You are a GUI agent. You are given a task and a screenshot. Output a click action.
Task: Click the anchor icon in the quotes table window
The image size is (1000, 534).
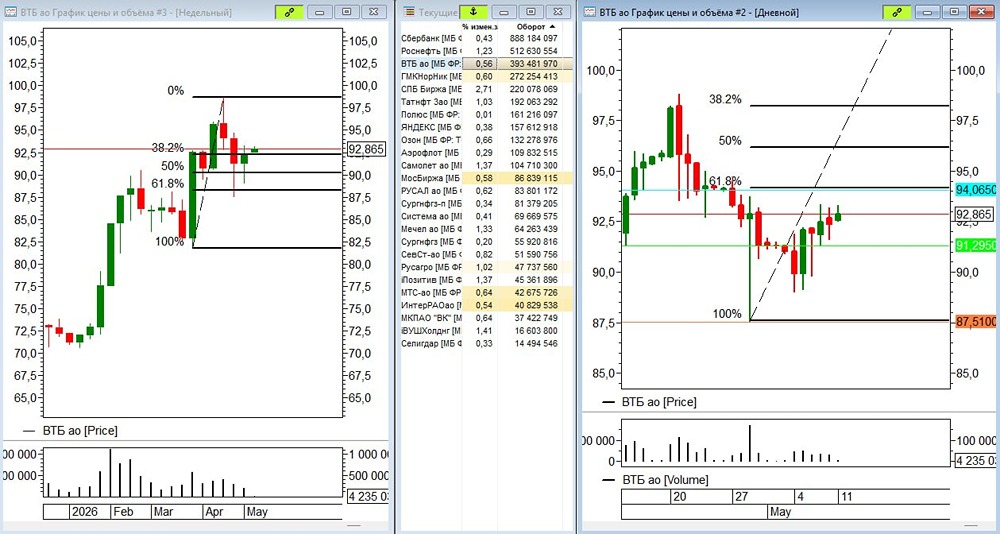click(x=473, y=12)
